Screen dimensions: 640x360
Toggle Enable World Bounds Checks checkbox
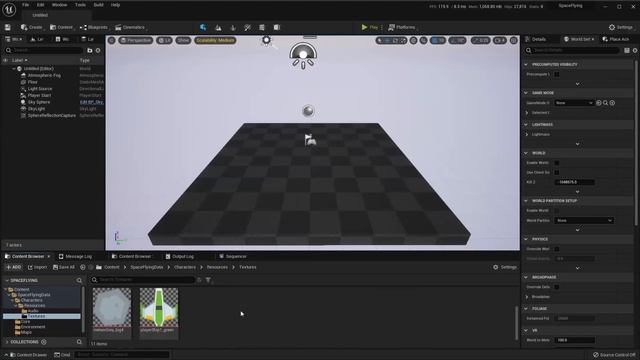(557, 163)
